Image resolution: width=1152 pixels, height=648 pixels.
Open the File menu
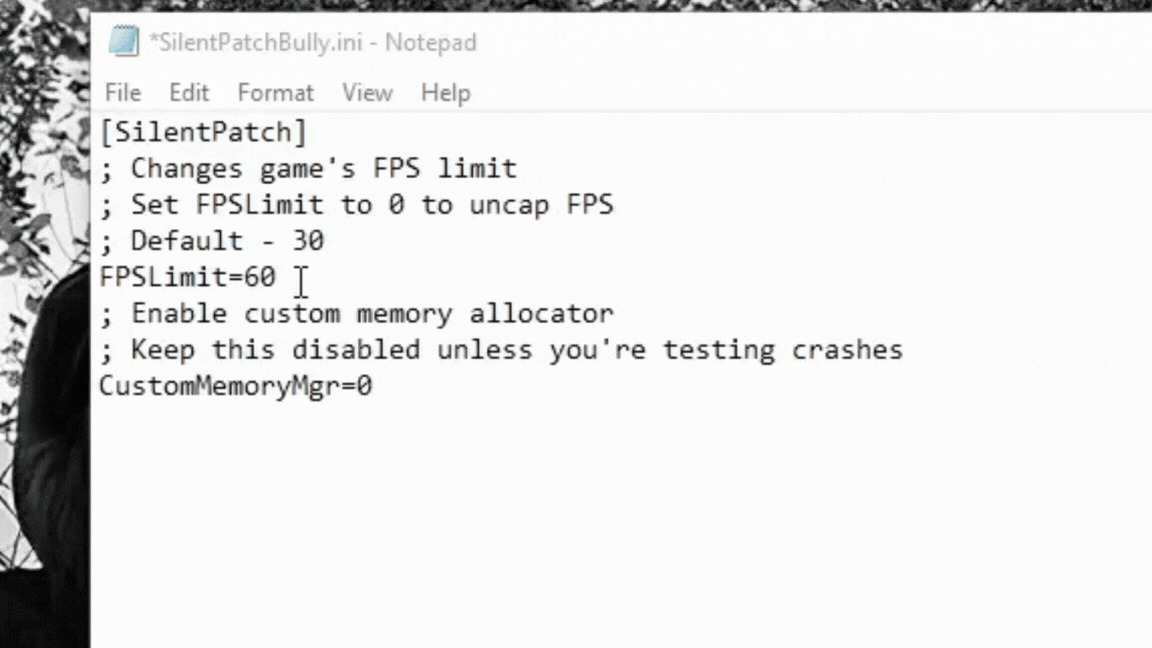(x=123, y=93)
